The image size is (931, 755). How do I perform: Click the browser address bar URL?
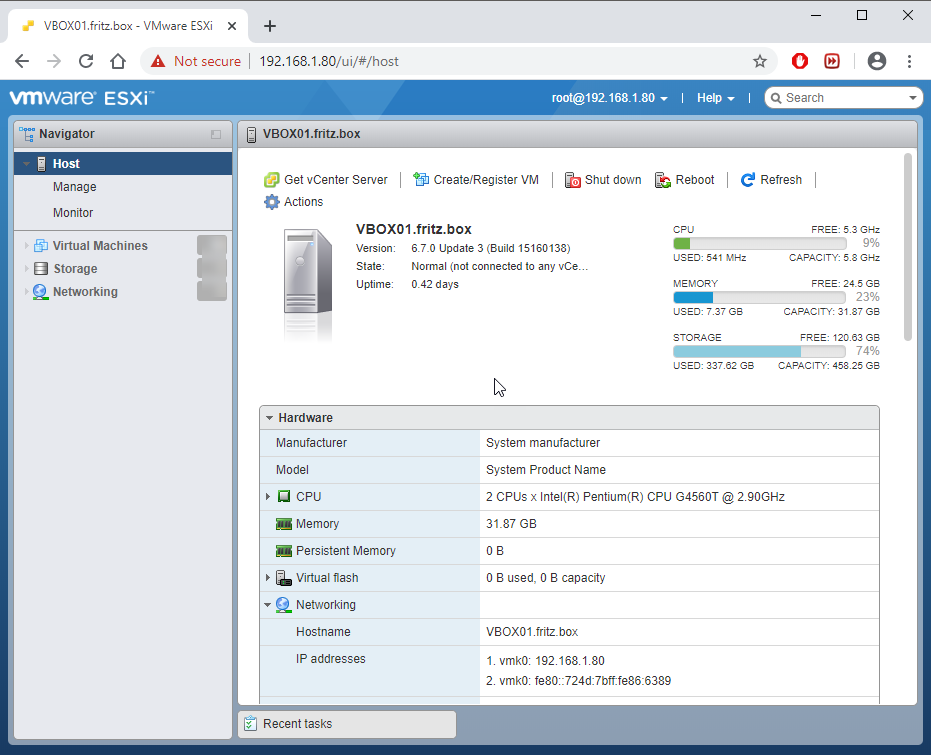click(x=329, y=61)
